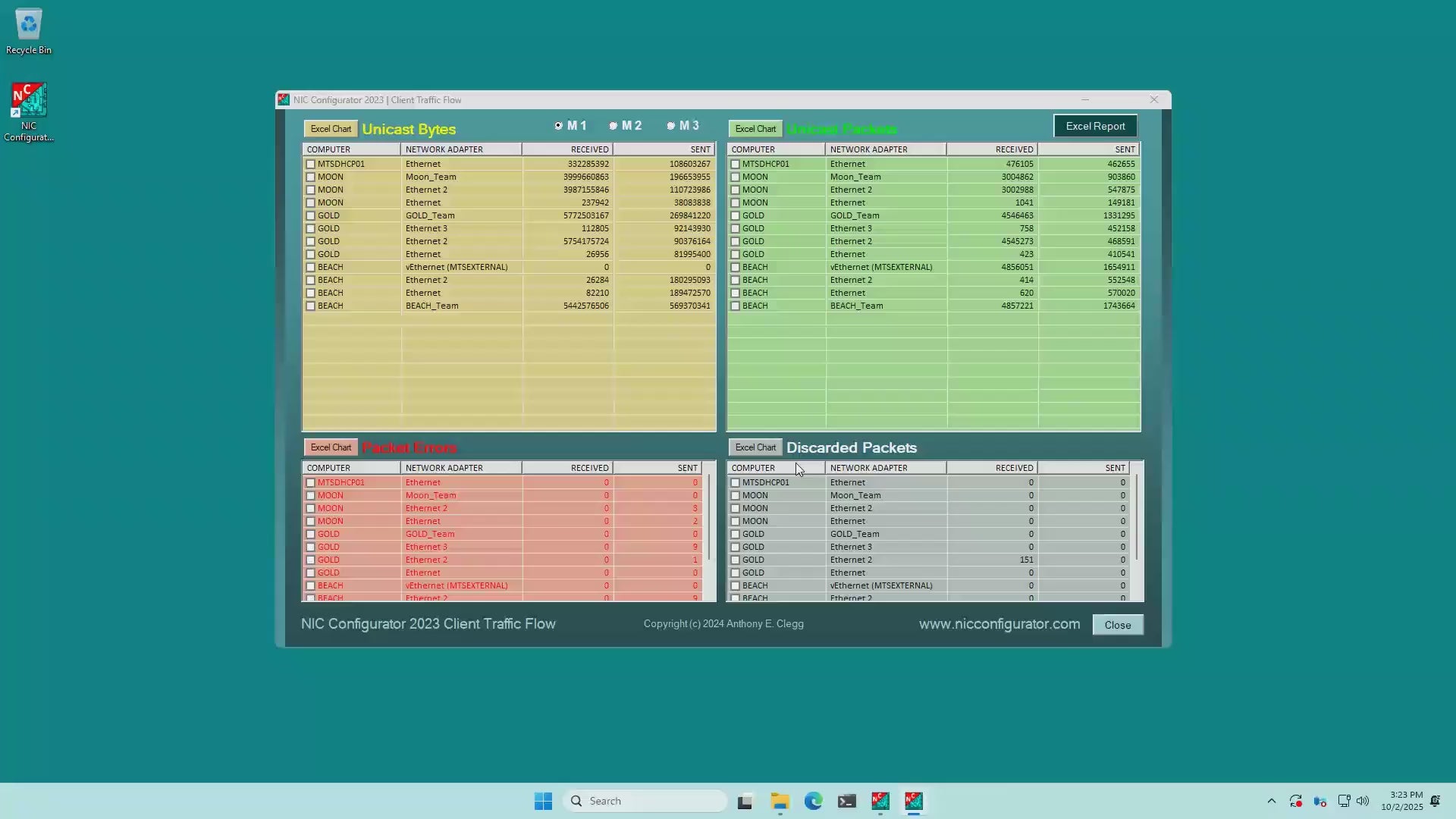Launch Microsoft Edge from the taskbar
The width and height of the screenshot is (1456, 819).
click(x=813, y=801)
